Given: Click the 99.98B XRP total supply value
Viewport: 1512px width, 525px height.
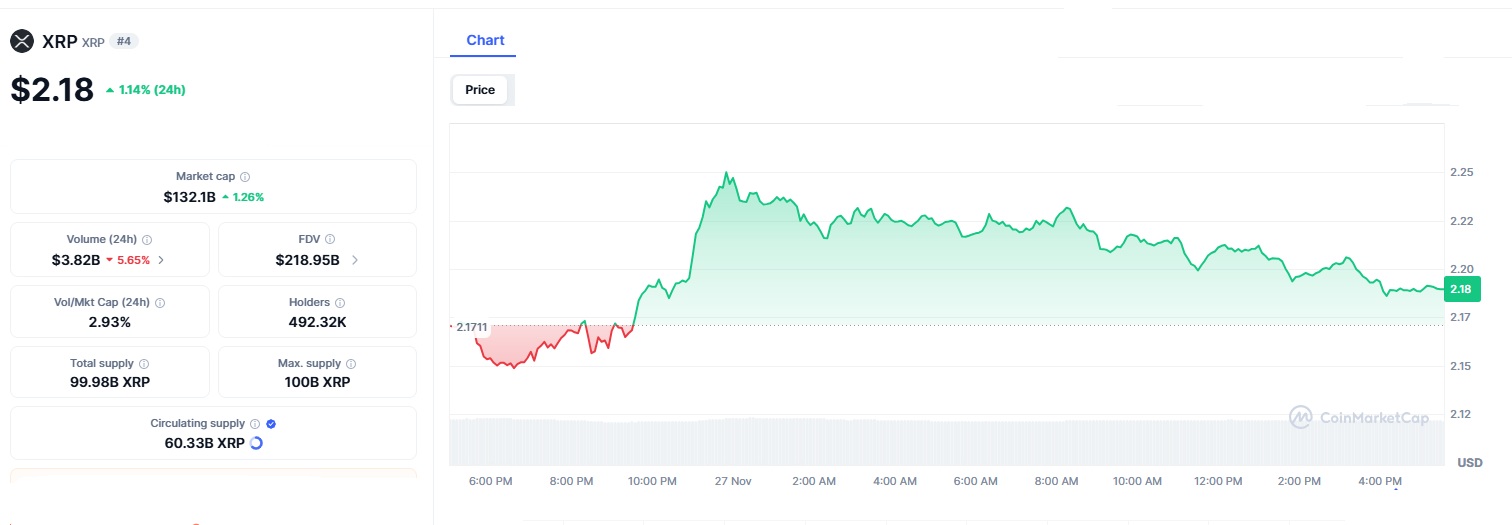Looking at the screenshot, I should pyautogui.click(x=110, y=382).
